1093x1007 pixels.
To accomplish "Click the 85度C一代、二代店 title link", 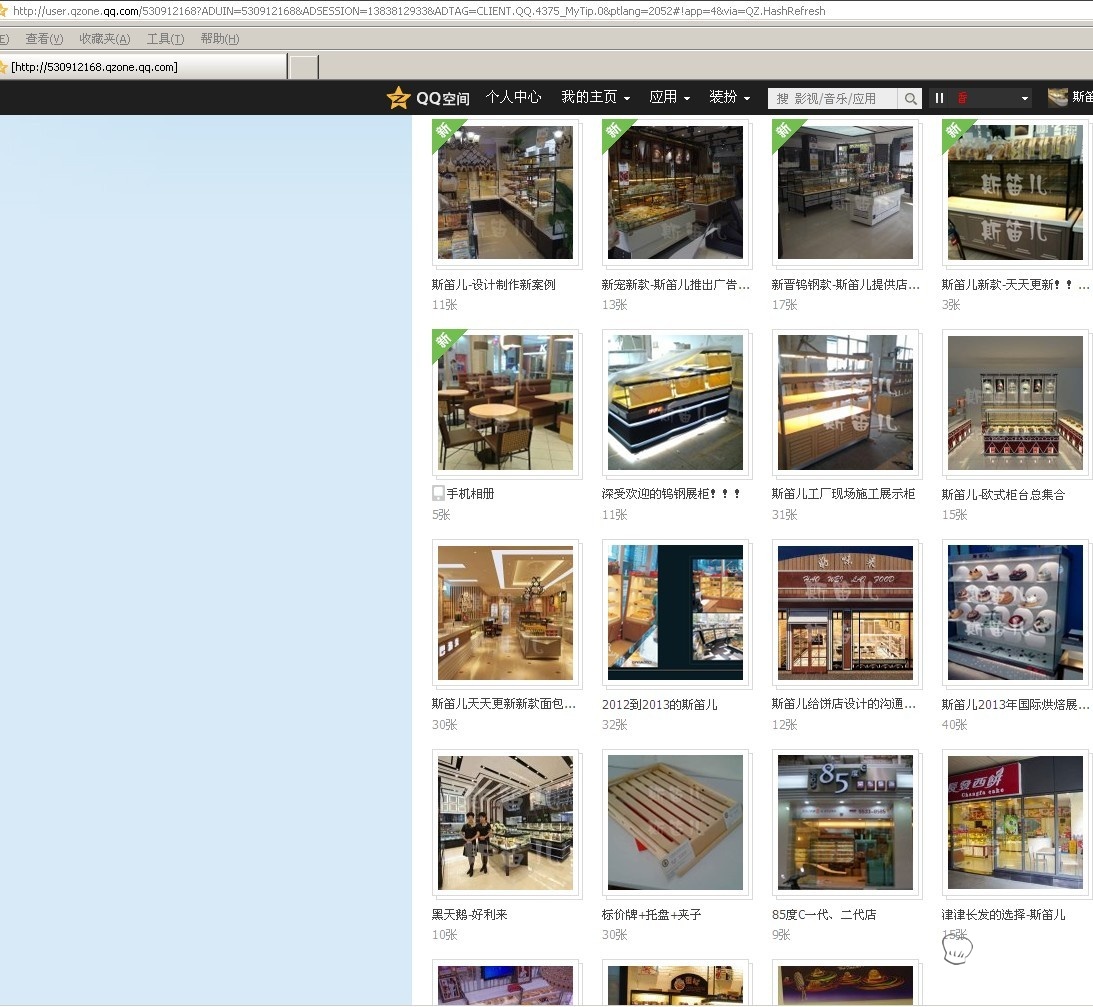I will (x=824, y=914).
